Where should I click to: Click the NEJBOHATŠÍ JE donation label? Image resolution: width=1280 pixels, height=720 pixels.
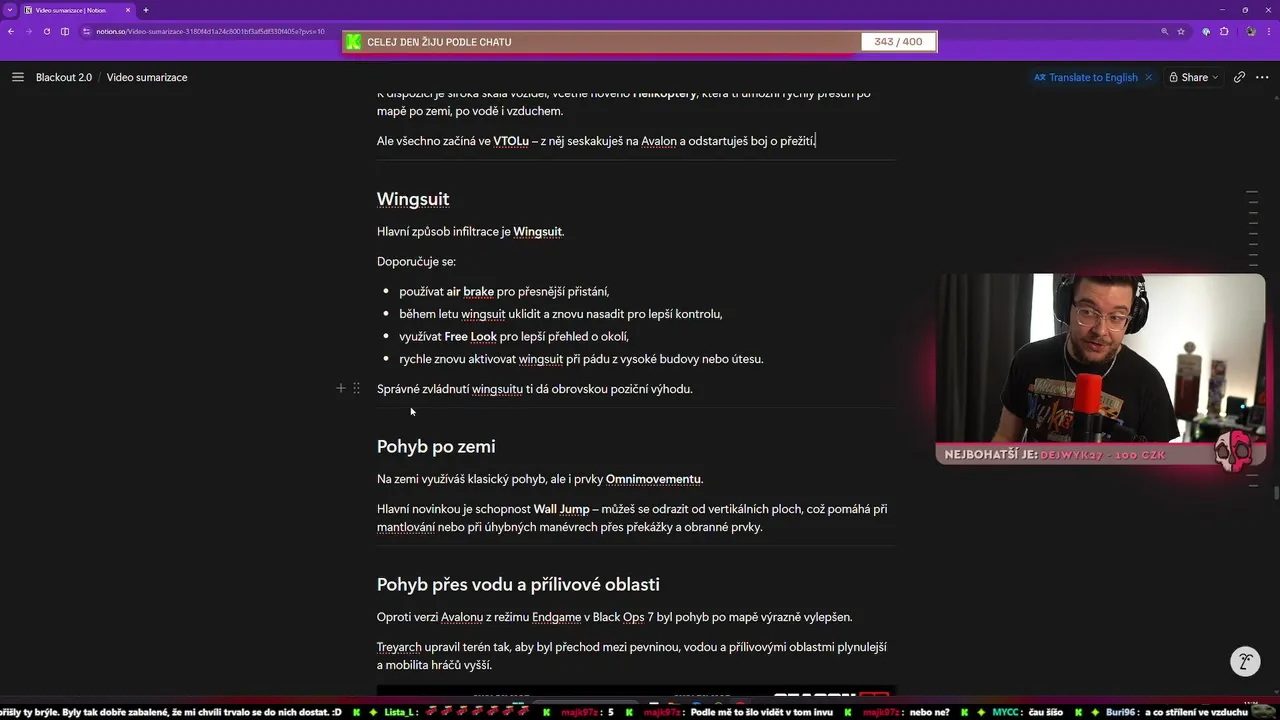(1055, 455)
